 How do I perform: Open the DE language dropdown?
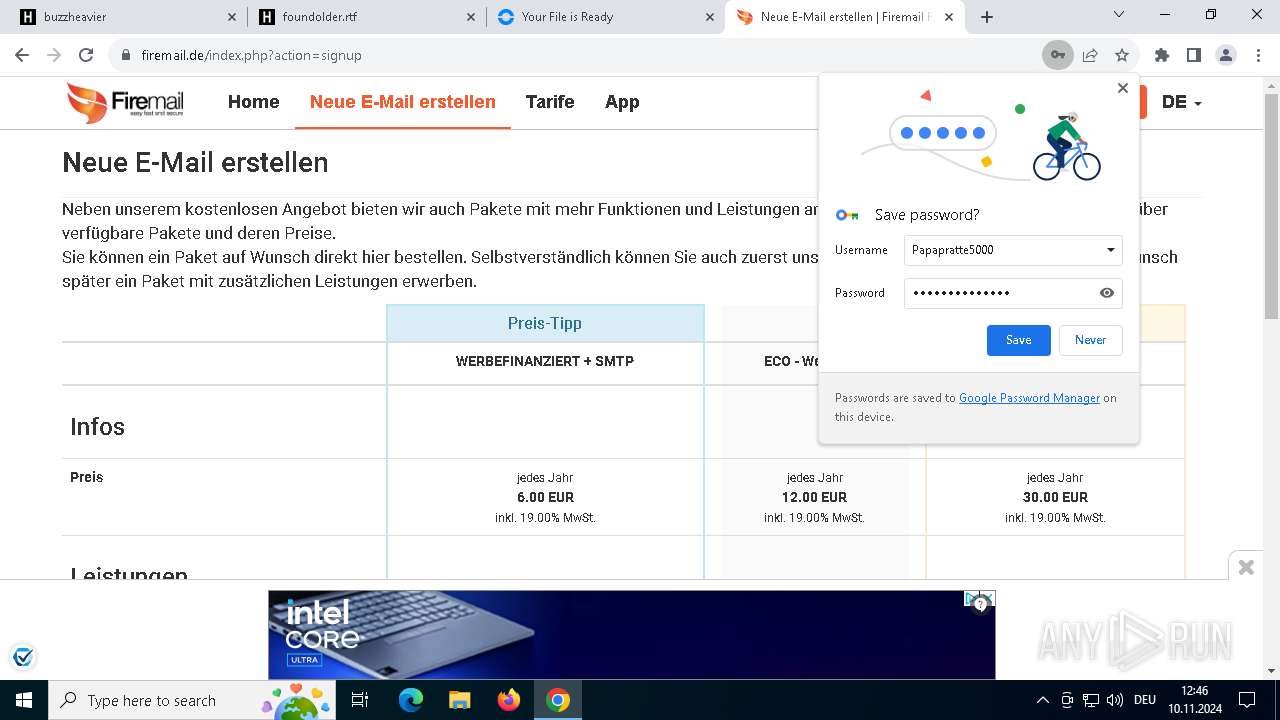pyautogui.click(x=1181, y=102)
